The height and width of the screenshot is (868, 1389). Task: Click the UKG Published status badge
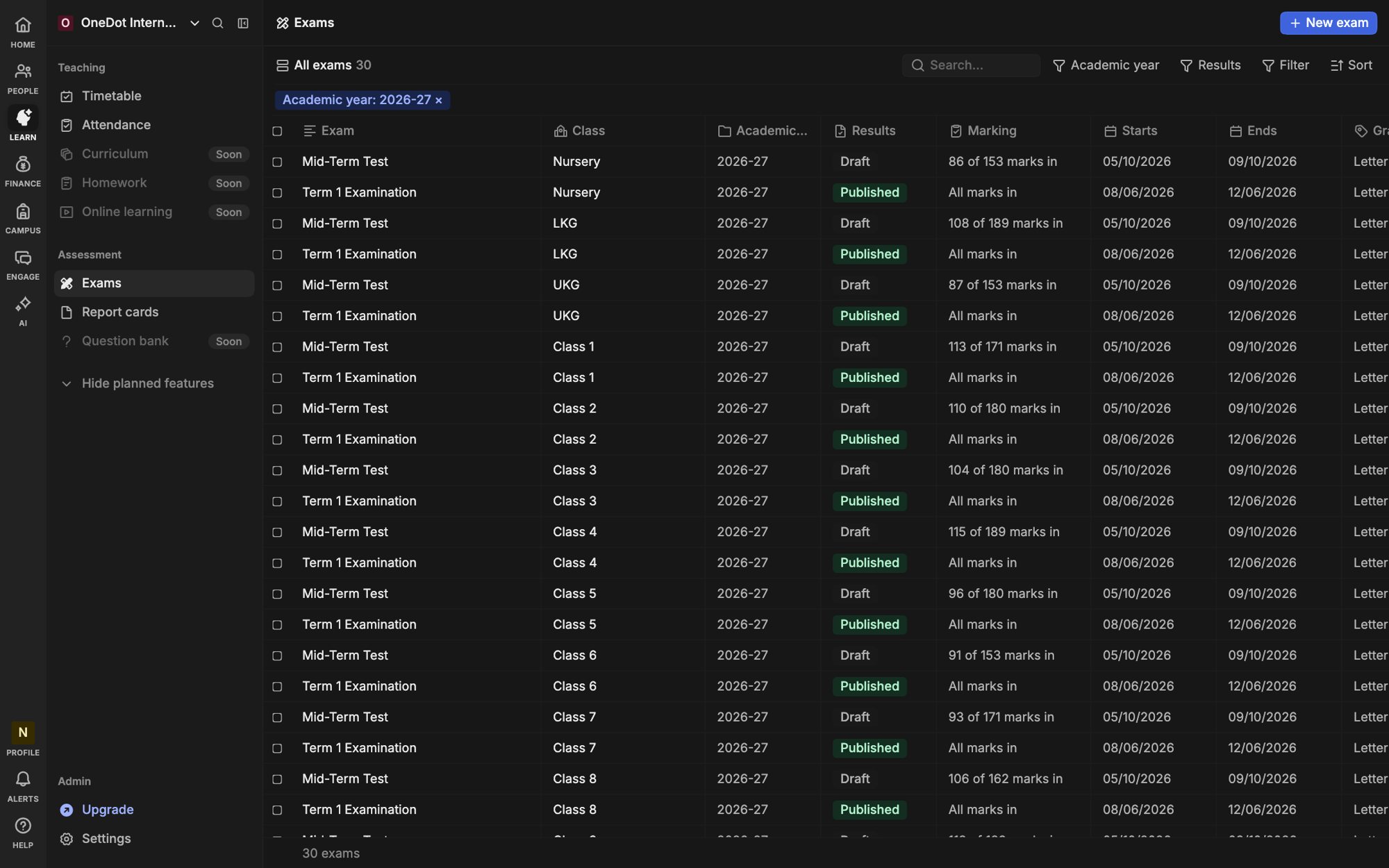coord(870,316)
